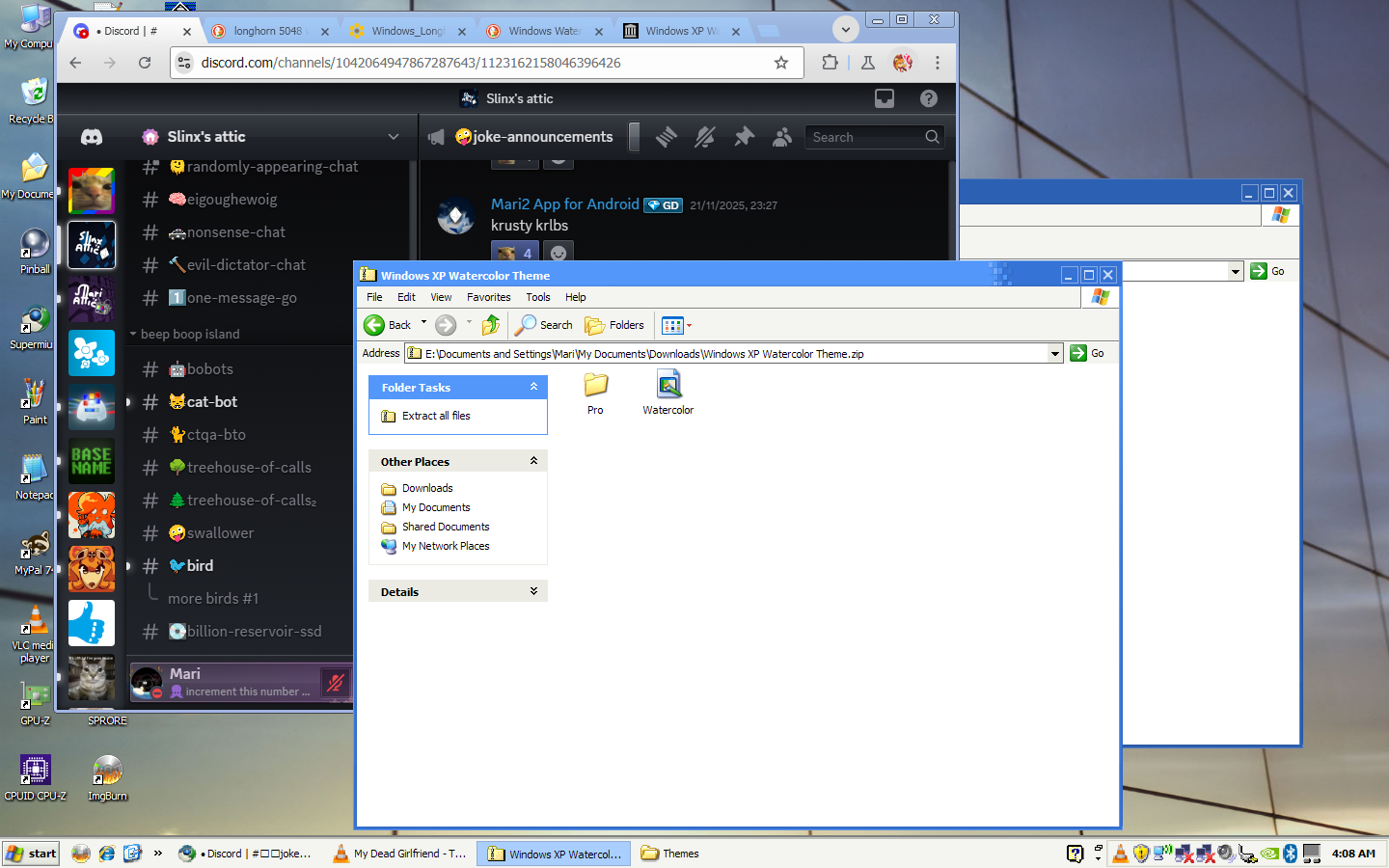The height and width of the screenshot is (868, 1389).
Task: Switch to the longhorn 5048 browser tab
Action: 267,31
